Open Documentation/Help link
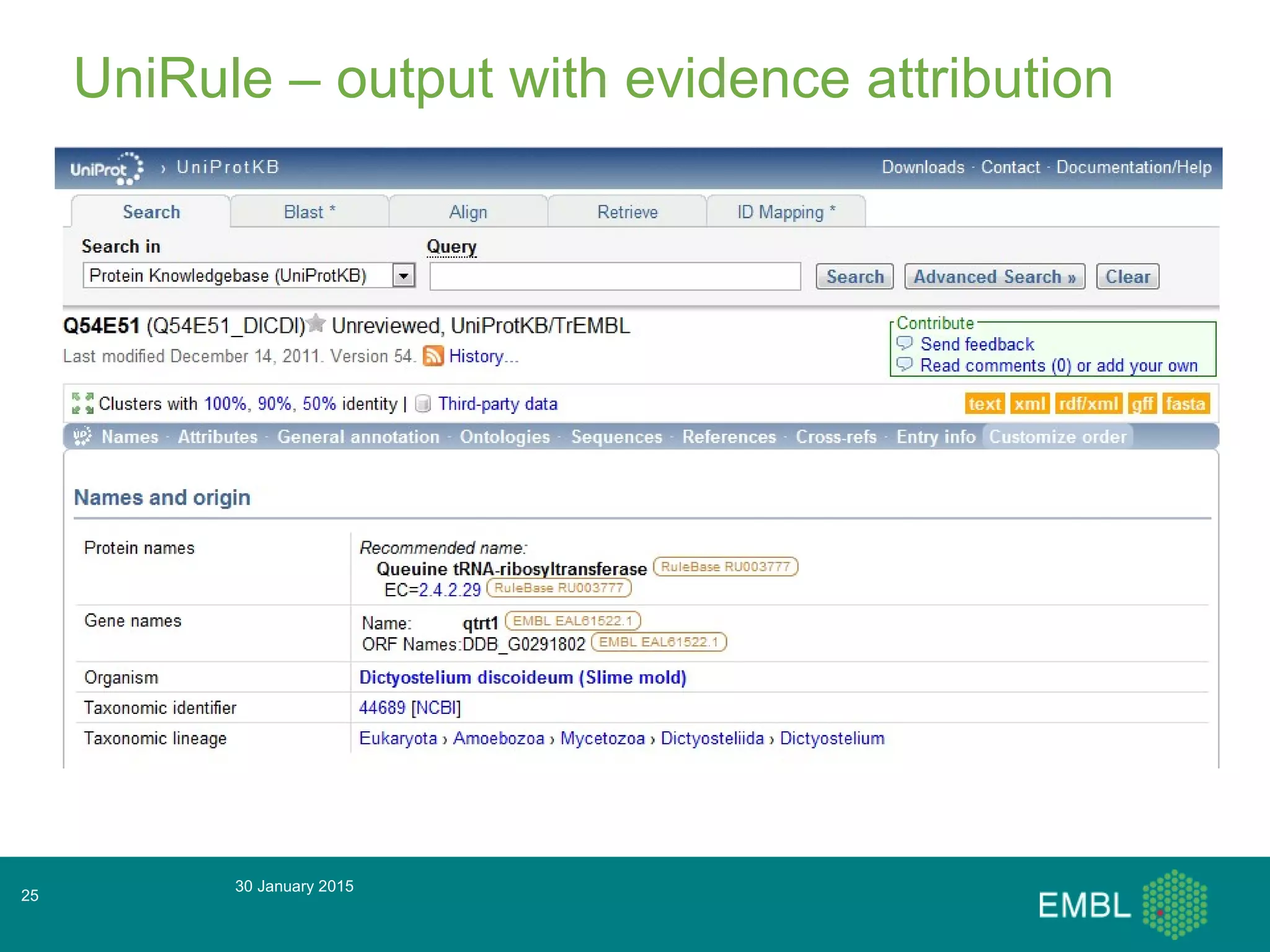 pos(1134,167)
